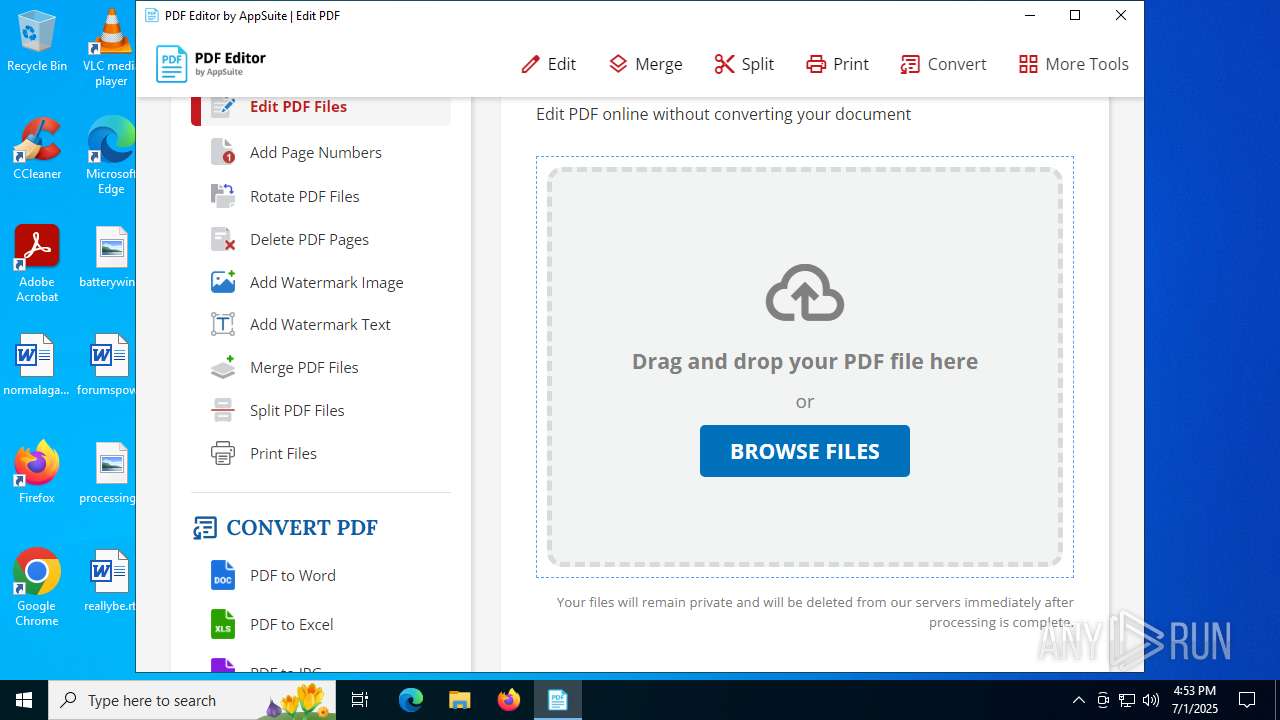Click the Merge PDF Files stack icon
Screen dimensions: 1280x720
[x=223, y=367]
